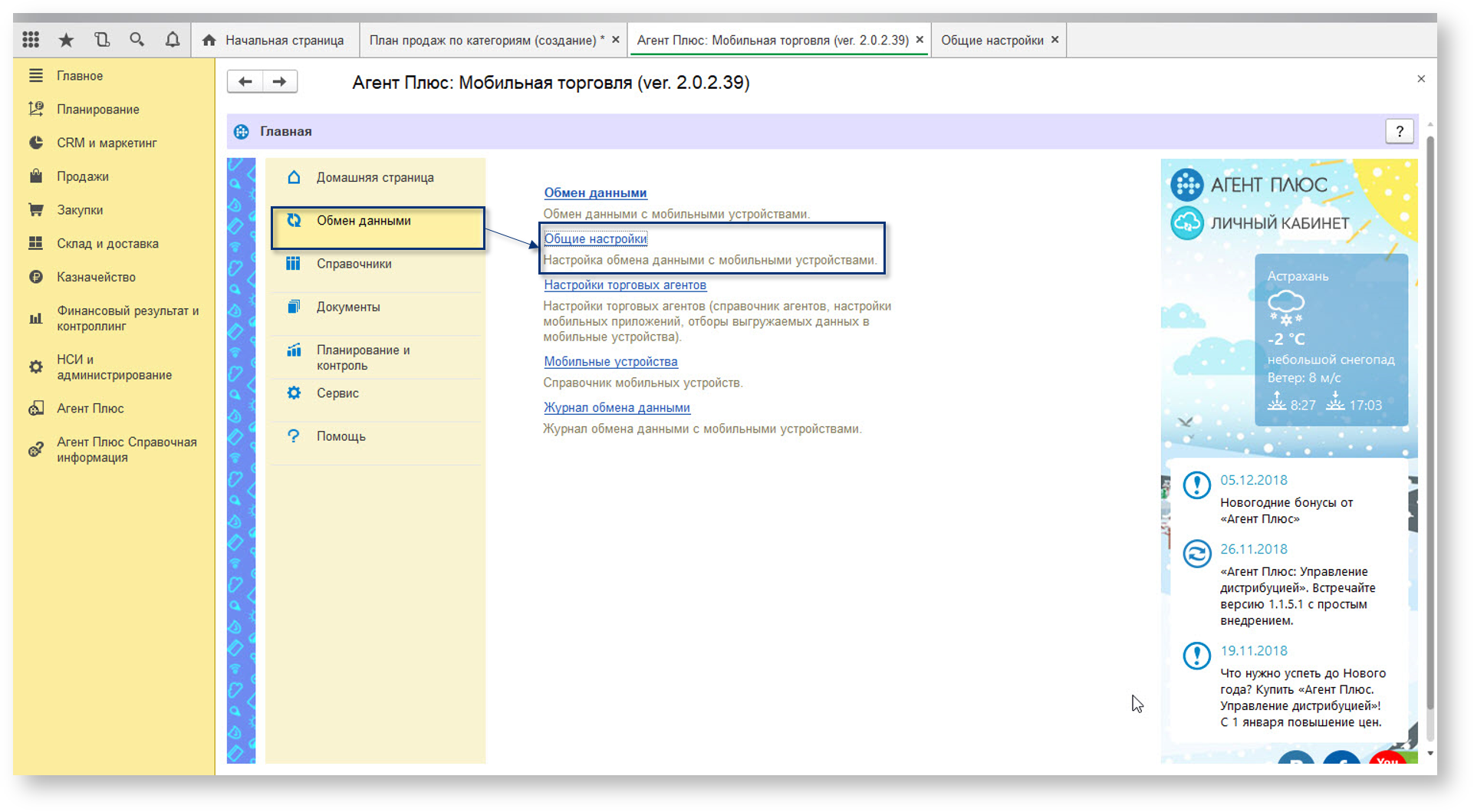Click the Сервис gear icon
Screen dimensions: 1474x812
[294, 393]
